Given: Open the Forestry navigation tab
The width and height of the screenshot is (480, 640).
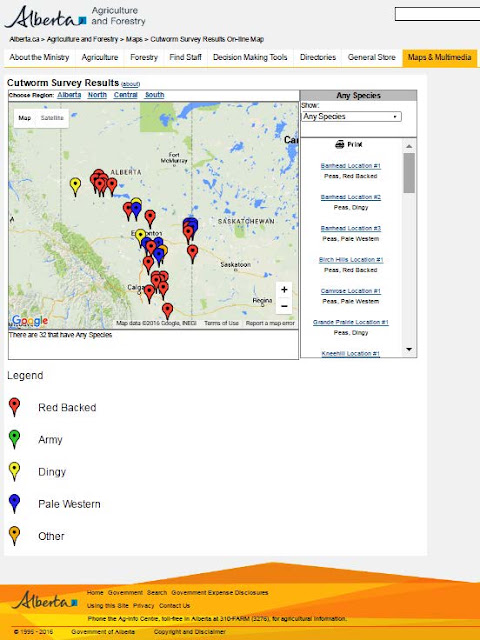Looking at the screenshot, I should click(x=144, y=58).
